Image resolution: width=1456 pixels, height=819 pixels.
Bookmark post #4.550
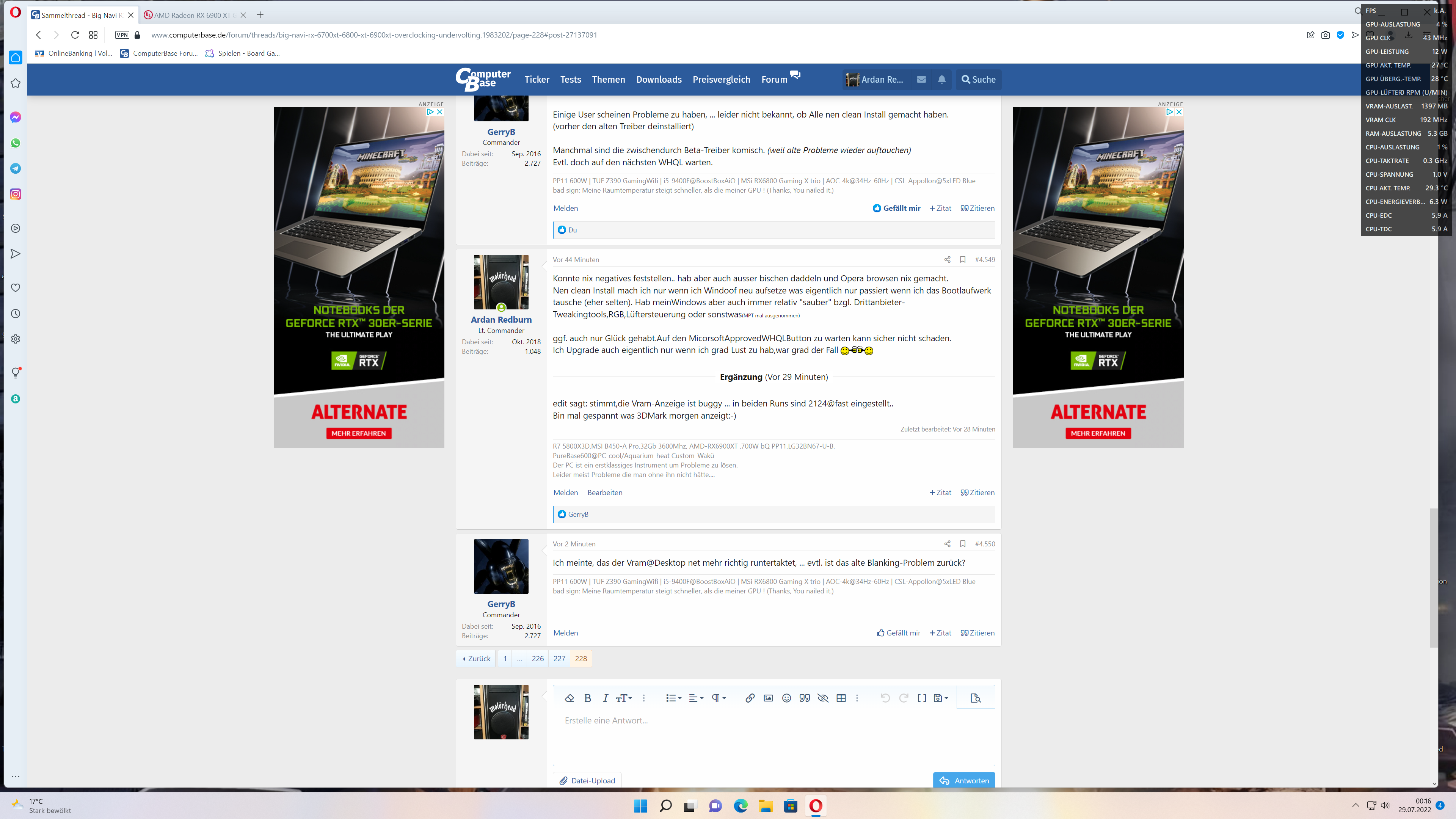[x=963, y=544]
